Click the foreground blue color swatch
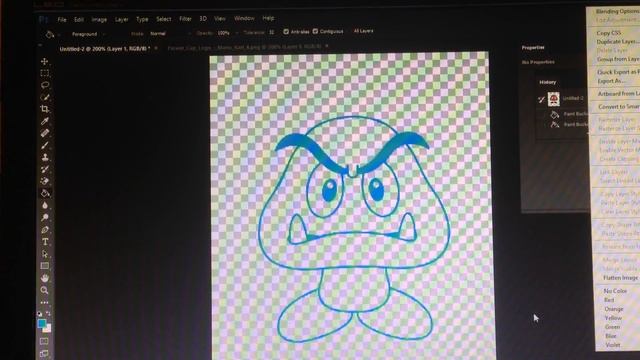Image resolution: width=640 pixels, height=360 pixels. coord(42,324)
